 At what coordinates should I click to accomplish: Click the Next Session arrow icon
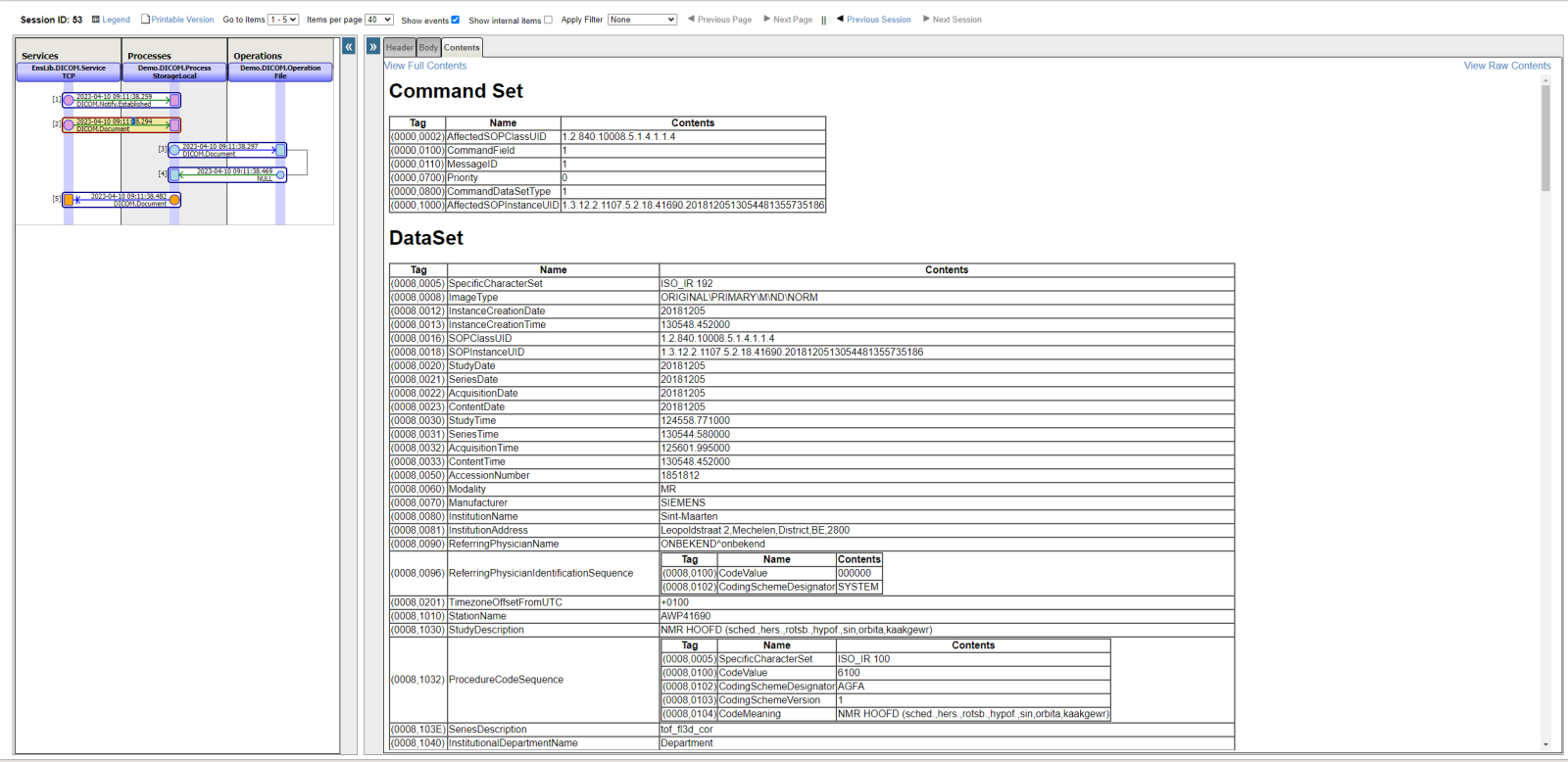pos(926,19)
